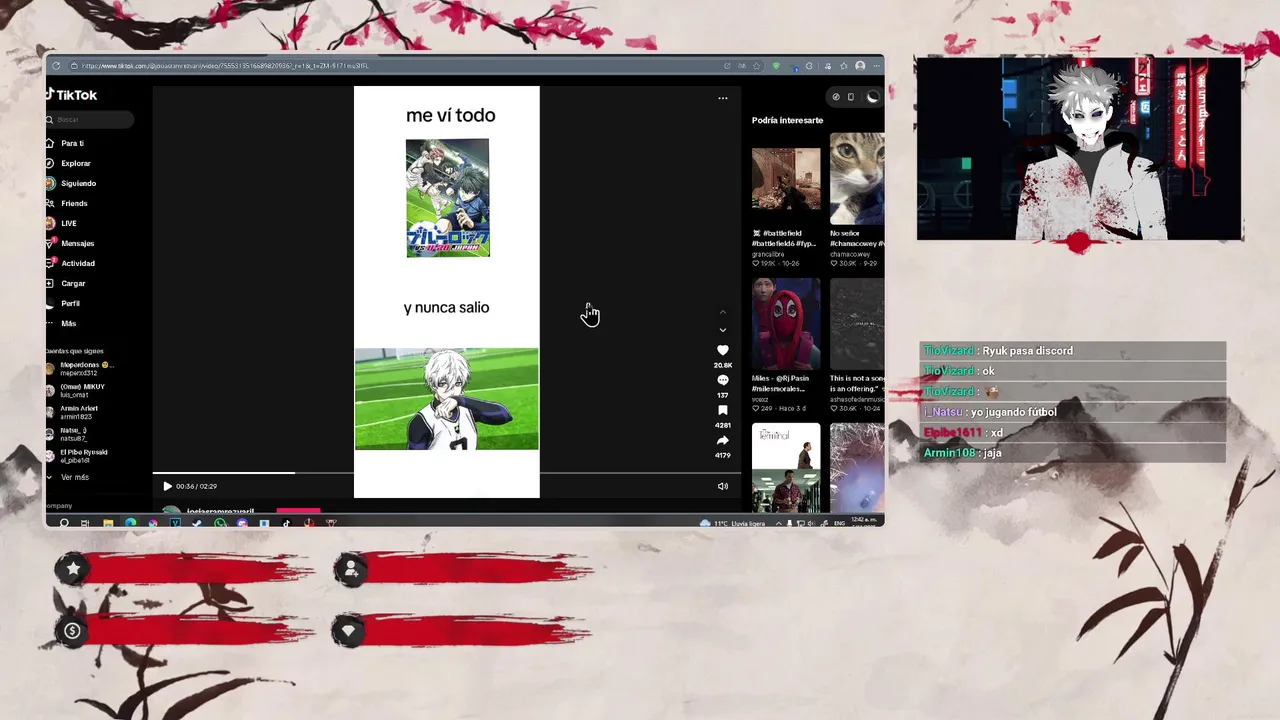Open the cat 'No señor' suggested video
Screen dimensions: 1280x720
857,179
